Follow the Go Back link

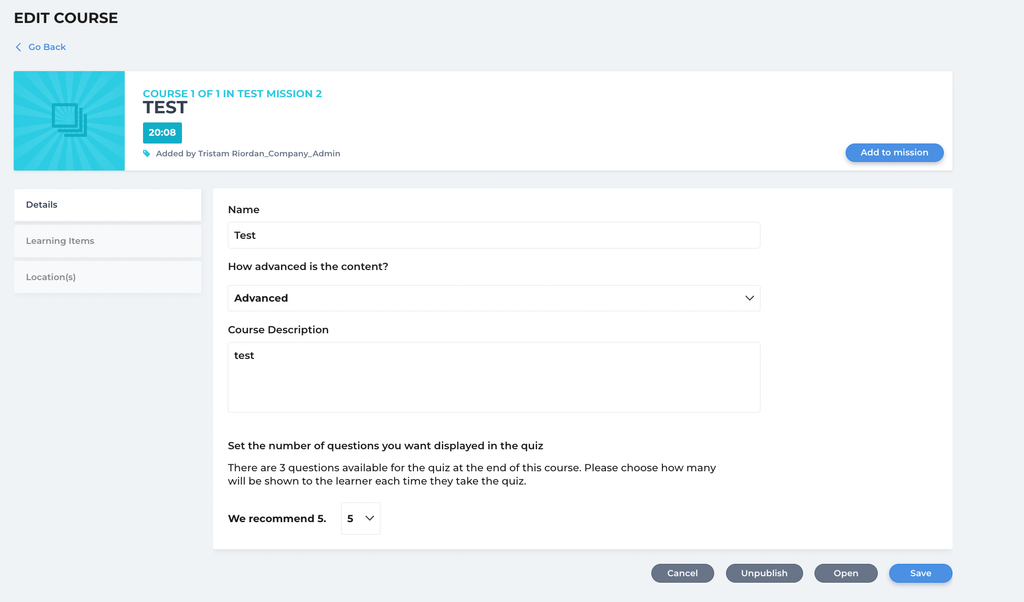[47, 47]
